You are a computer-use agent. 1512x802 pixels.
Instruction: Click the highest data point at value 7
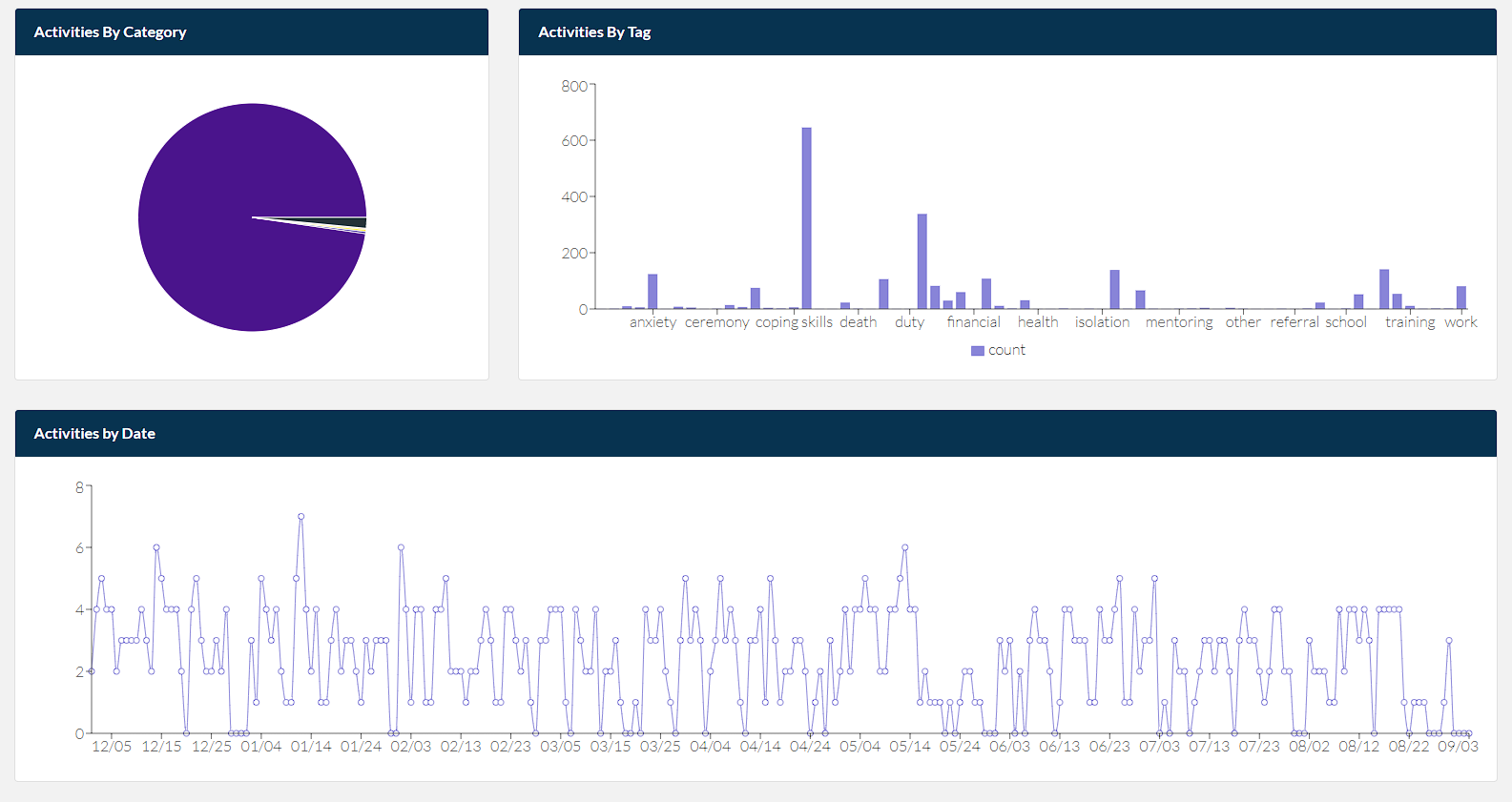(300, 517)
